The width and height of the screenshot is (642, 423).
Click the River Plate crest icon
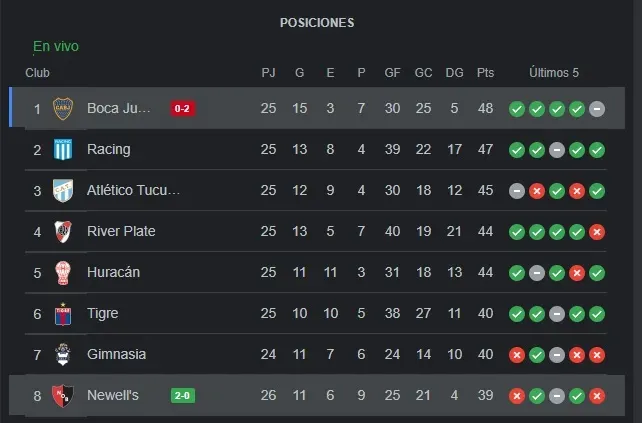pyautogui.click(x=63, y=231)
